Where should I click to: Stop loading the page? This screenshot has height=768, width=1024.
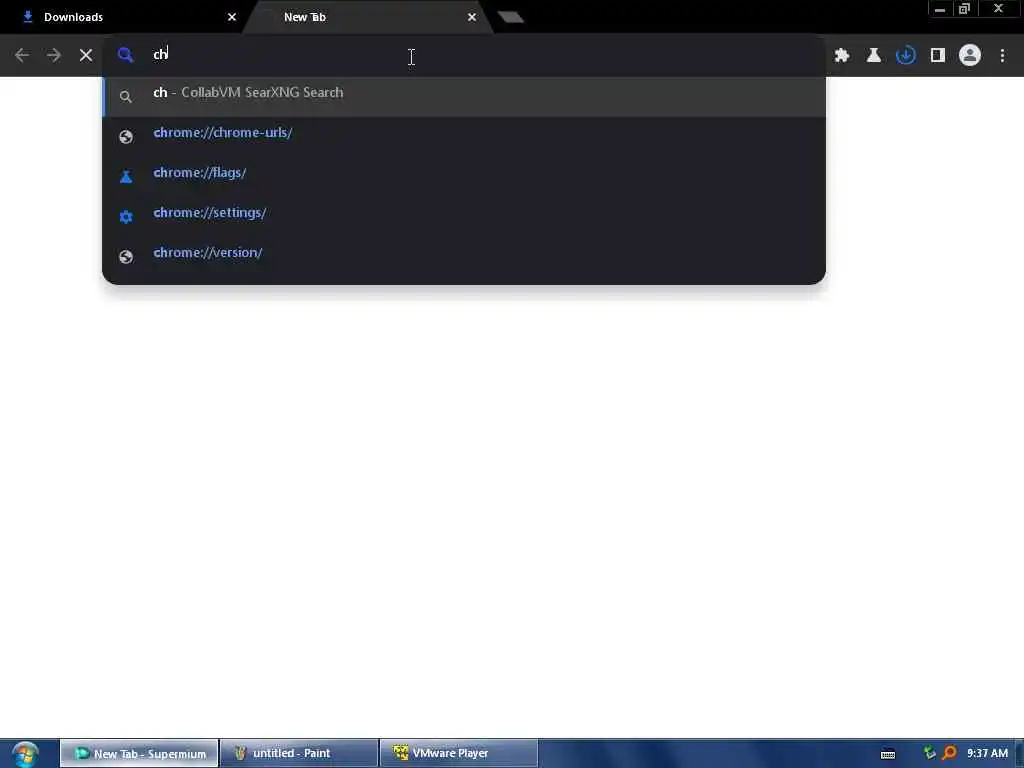86,56
